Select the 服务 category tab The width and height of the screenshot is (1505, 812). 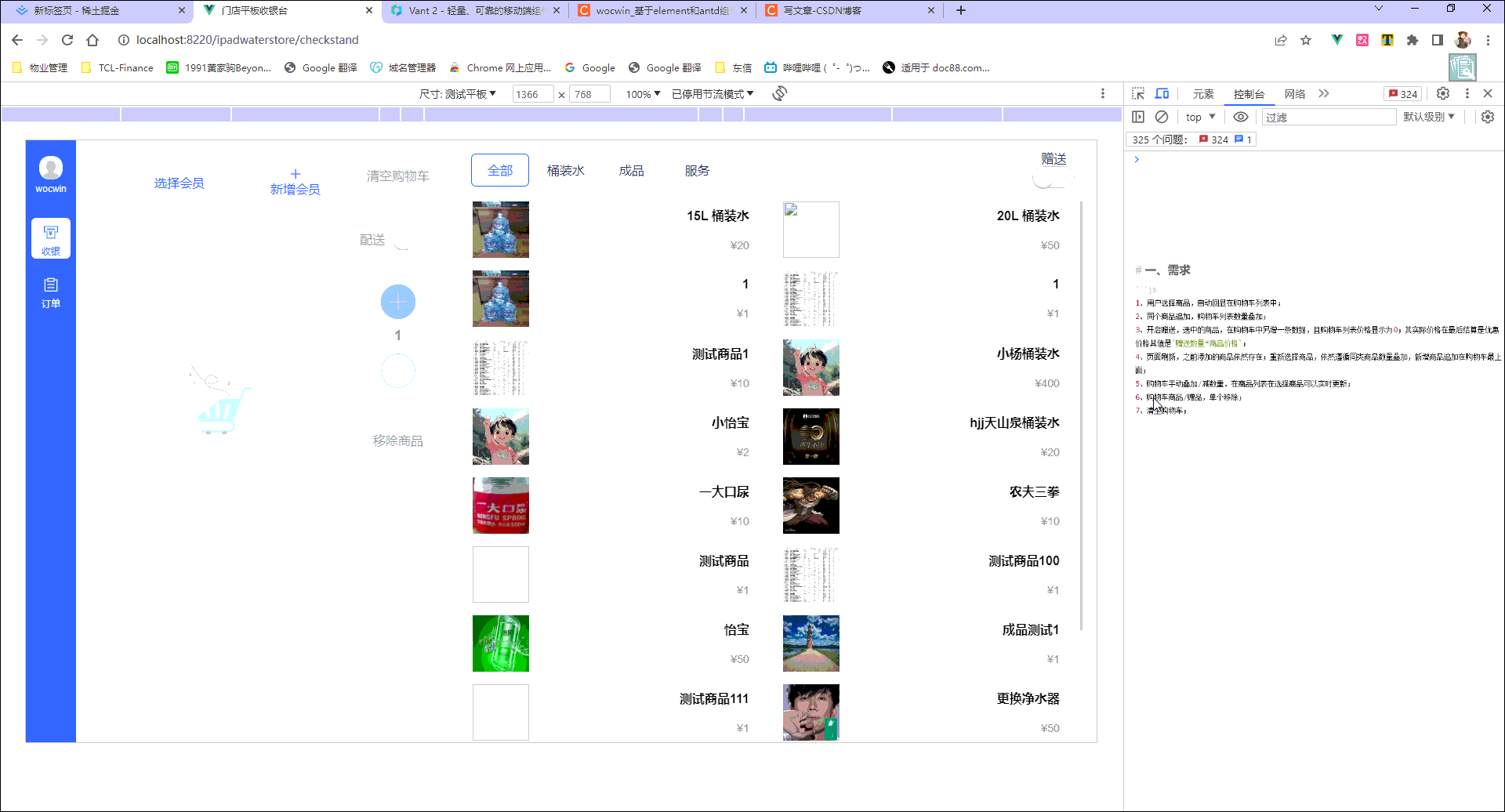[698, 170]
